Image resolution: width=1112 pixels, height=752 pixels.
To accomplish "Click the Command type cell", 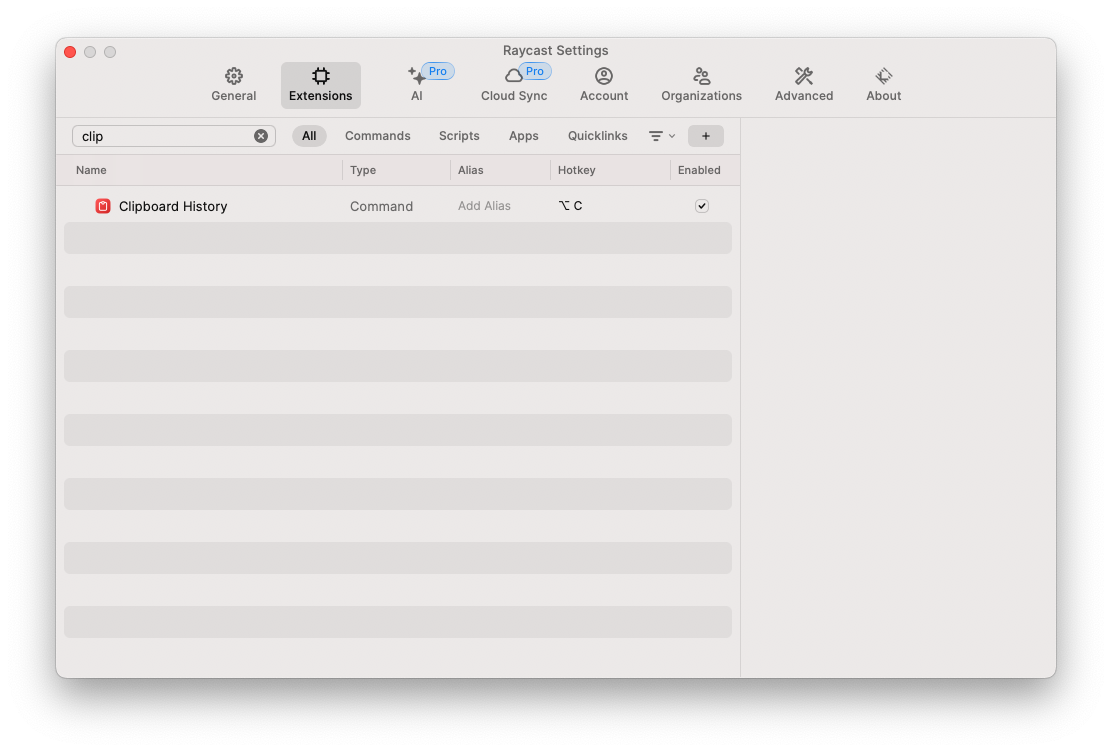I will tap(382, 206).
